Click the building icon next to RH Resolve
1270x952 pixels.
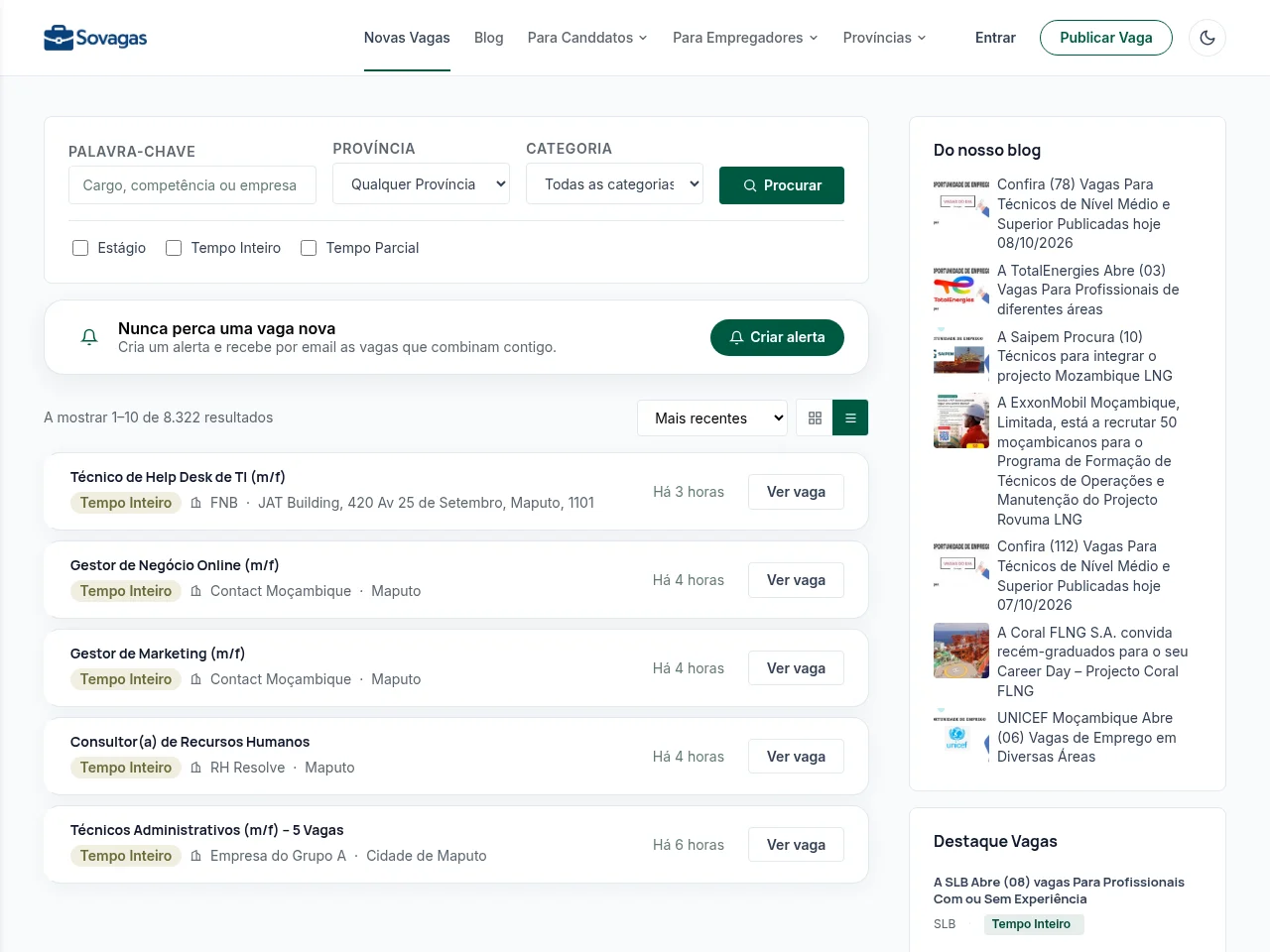(196, 768)
